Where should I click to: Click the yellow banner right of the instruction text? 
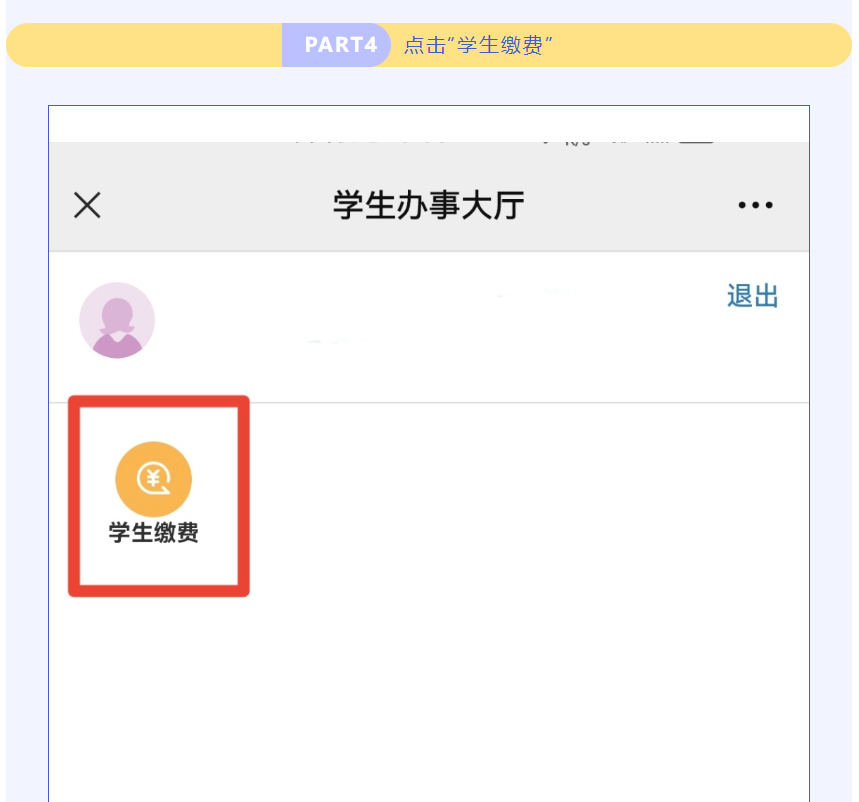tap(701, 45)
